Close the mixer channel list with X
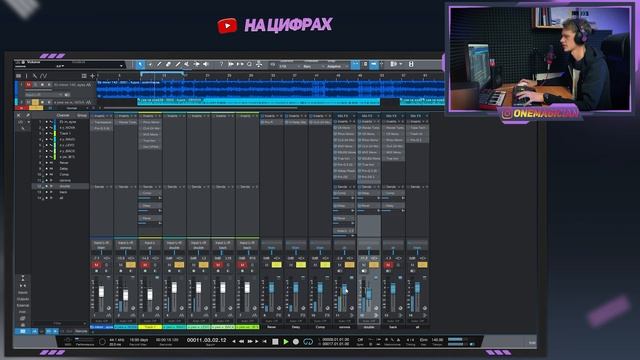 click(19, 116)
